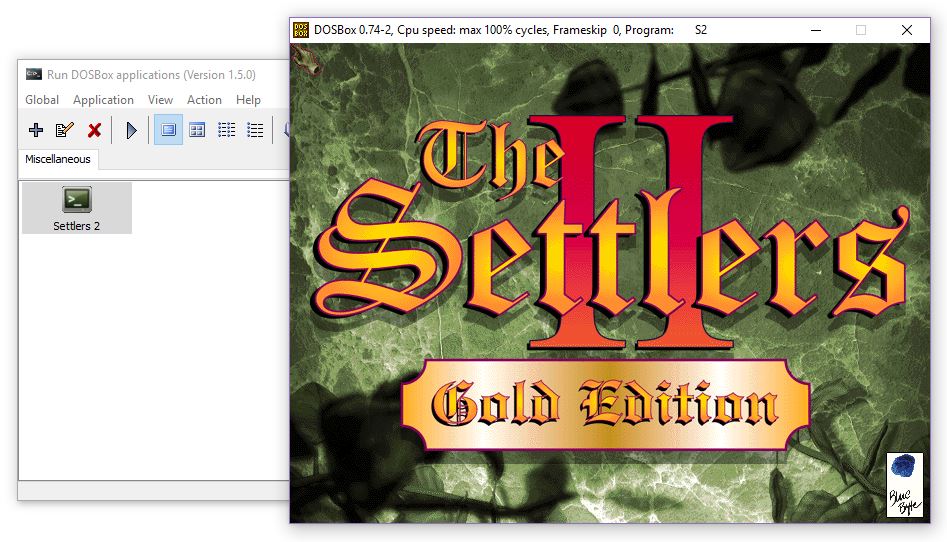Switch to the small list view icon
Image resolution: width=947 pixels, height=542 pixels.
click(226, 130)
